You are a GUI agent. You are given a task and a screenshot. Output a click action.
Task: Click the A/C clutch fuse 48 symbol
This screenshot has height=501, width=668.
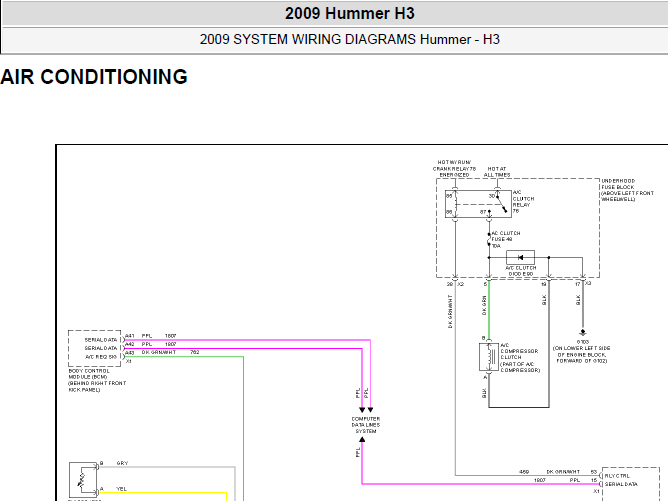point(489,241)
